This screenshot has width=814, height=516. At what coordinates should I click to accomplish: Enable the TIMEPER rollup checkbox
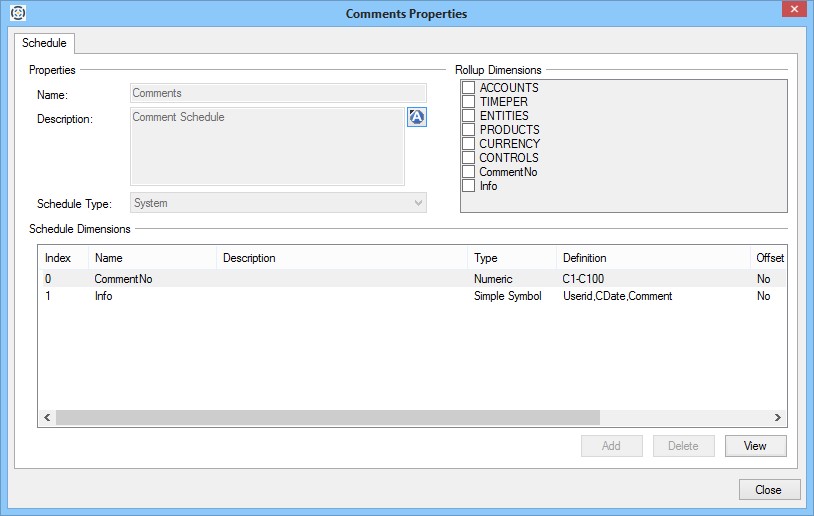[468, 102]
